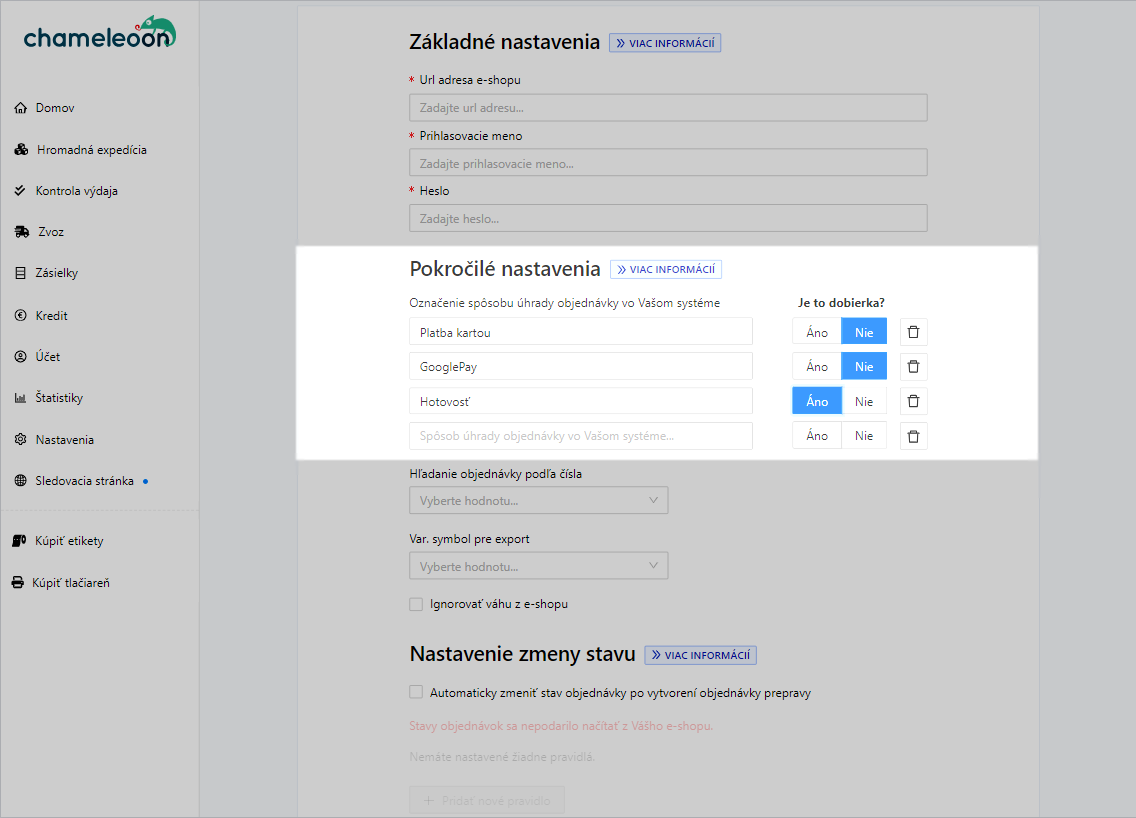Click VIAC INFORMÁCIÍ next to Pokročilé nastavenia
Screen dimensions: 1136x818
[665, 268]
